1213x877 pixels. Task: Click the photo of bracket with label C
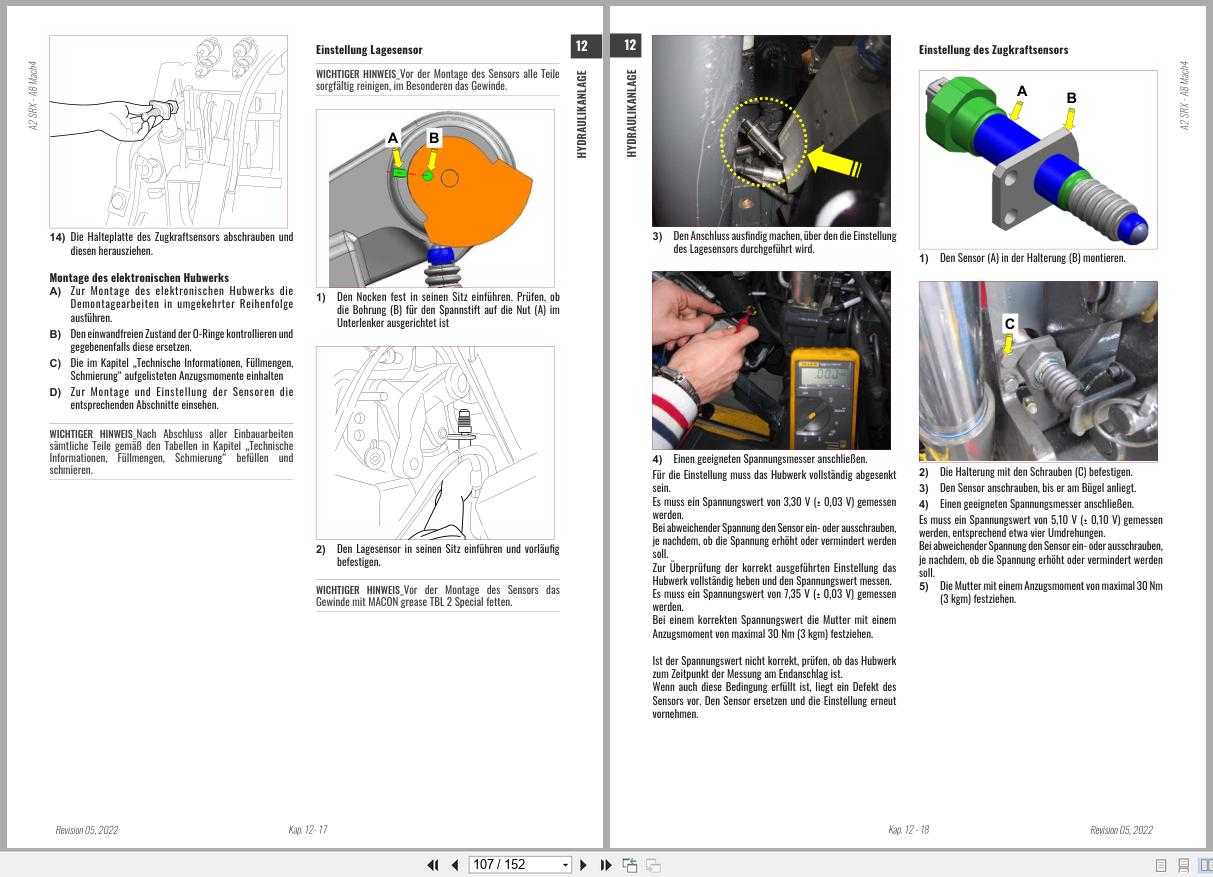click(x=1038, y=371)
